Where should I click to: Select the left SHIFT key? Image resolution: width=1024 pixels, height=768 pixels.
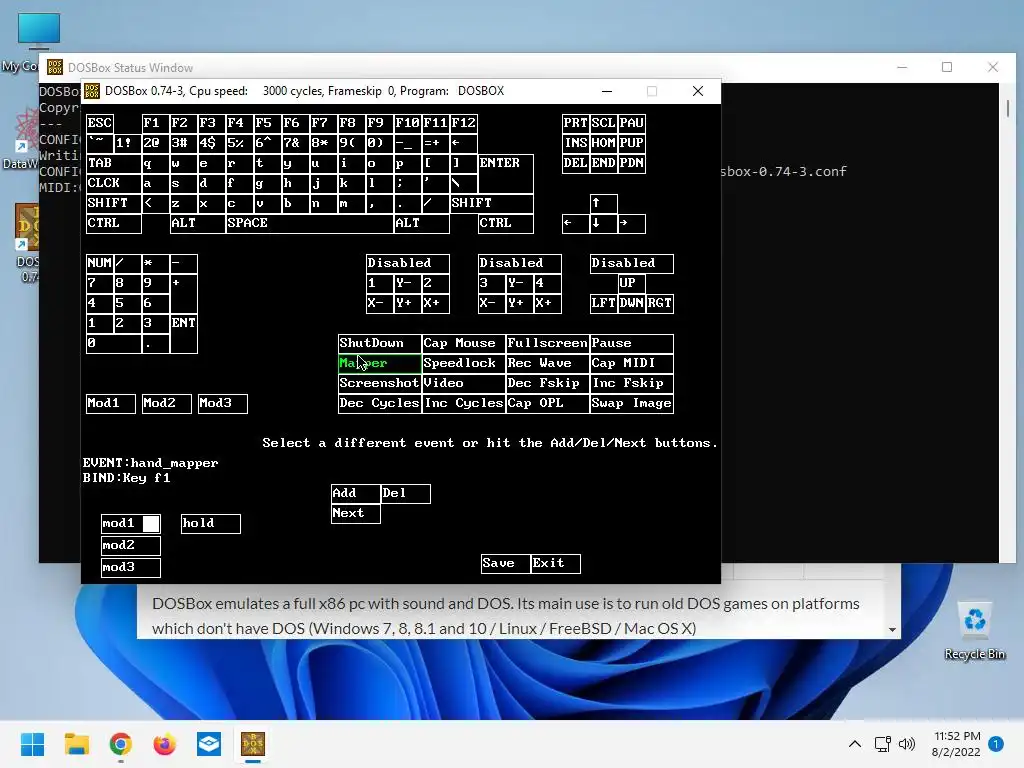pos(114,204)
